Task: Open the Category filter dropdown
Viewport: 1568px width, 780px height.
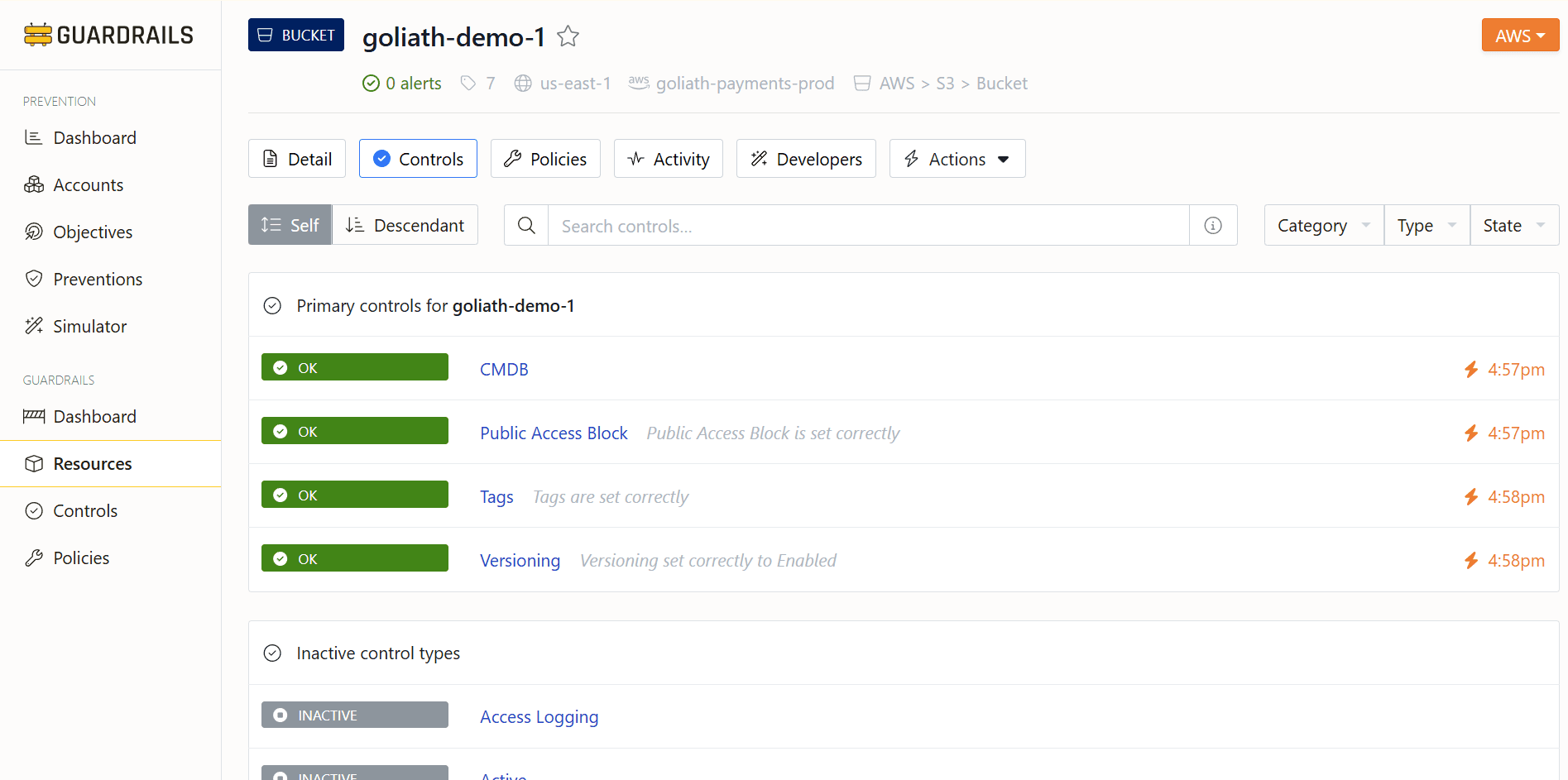Action: (x=1323, y=226)
